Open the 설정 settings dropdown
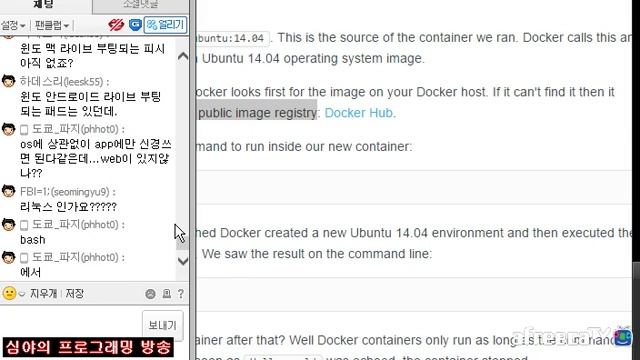 coord(13,25)
